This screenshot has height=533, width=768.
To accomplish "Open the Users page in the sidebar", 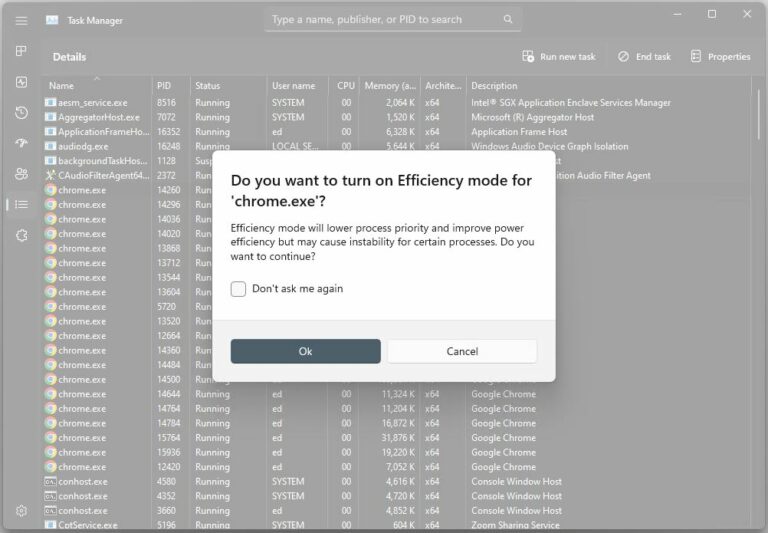I will coord(21,174).
